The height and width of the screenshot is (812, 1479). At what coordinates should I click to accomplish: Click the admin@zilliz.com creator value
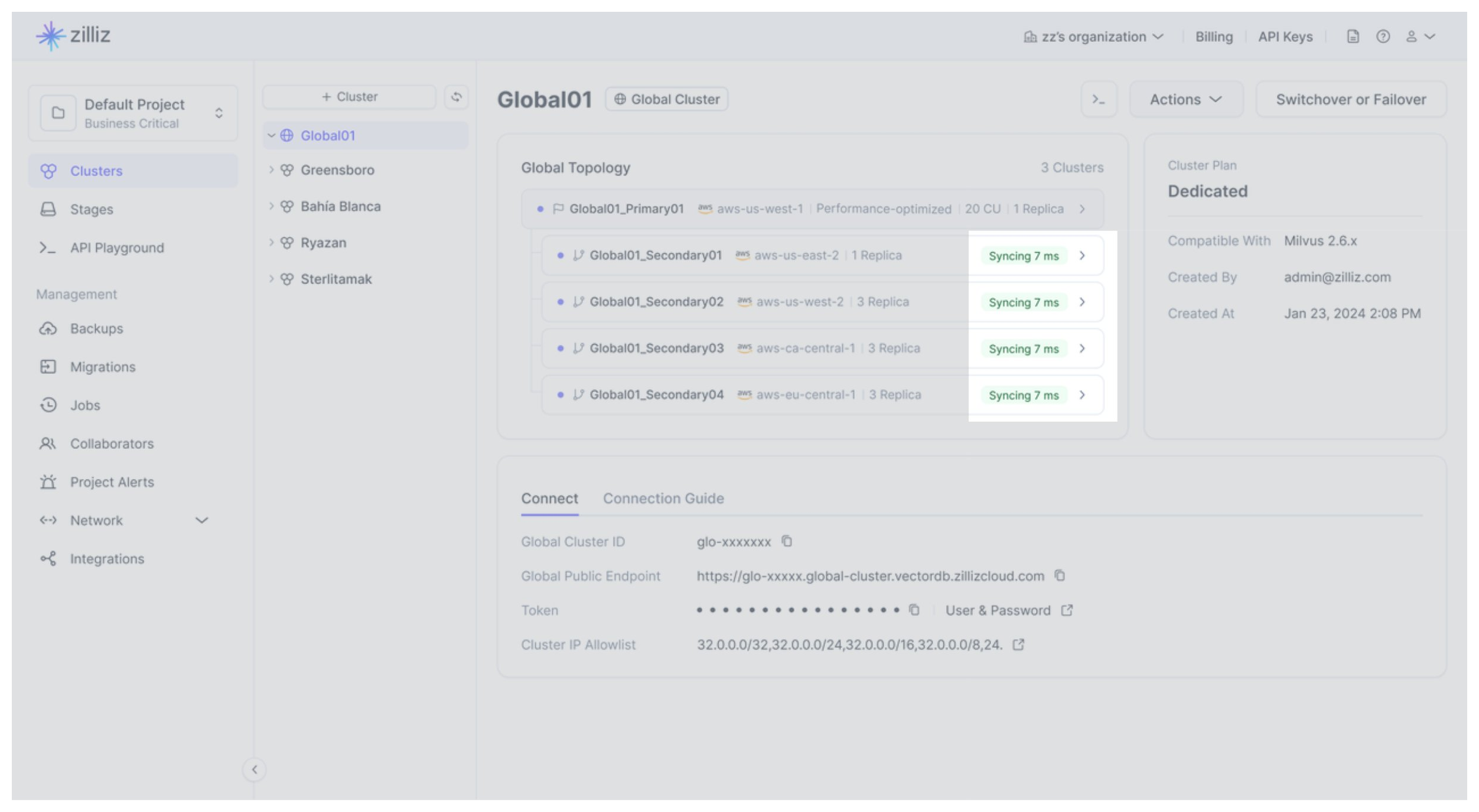tap(1337, 277)
